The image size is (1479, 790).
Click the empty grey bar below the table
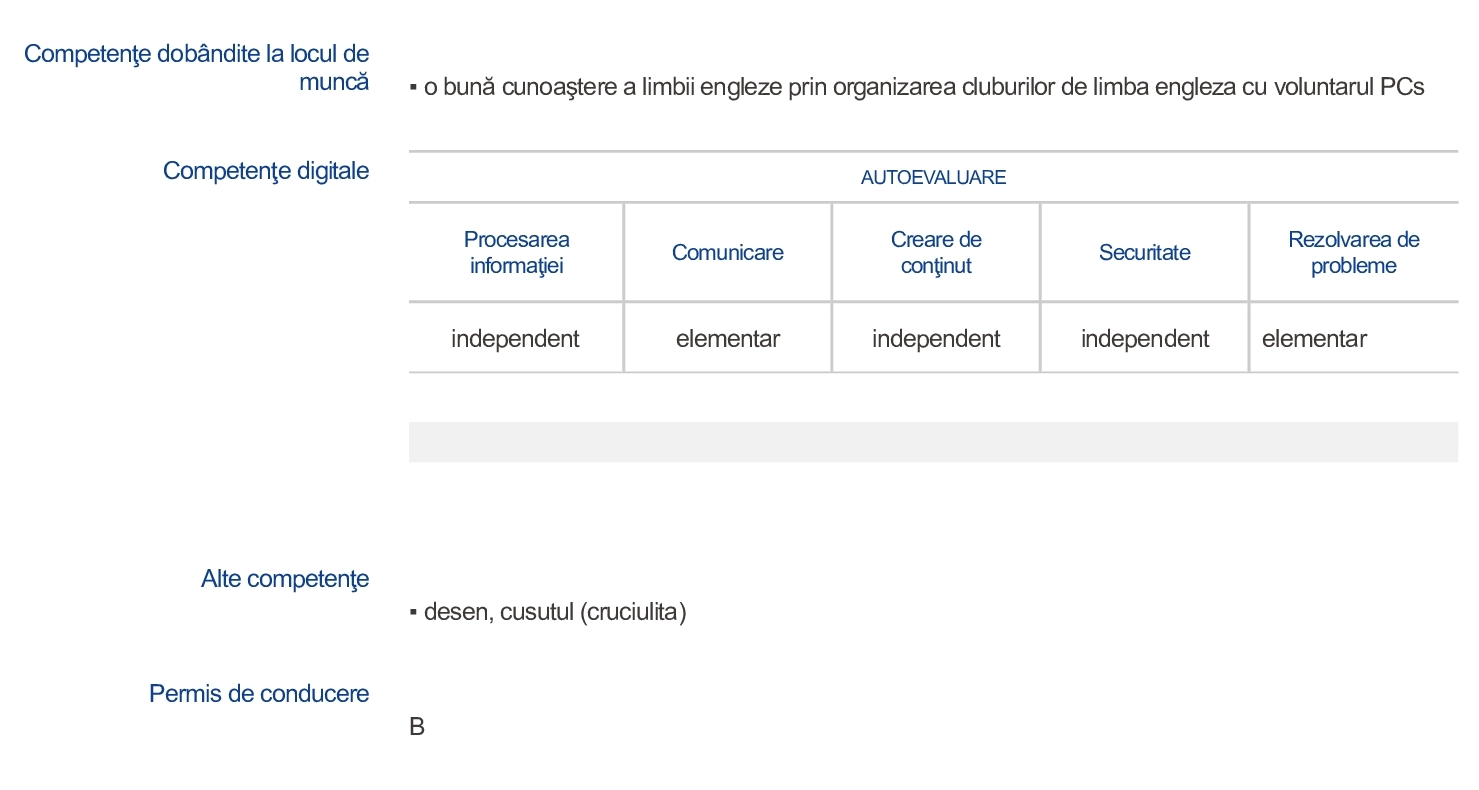point(933,442)
